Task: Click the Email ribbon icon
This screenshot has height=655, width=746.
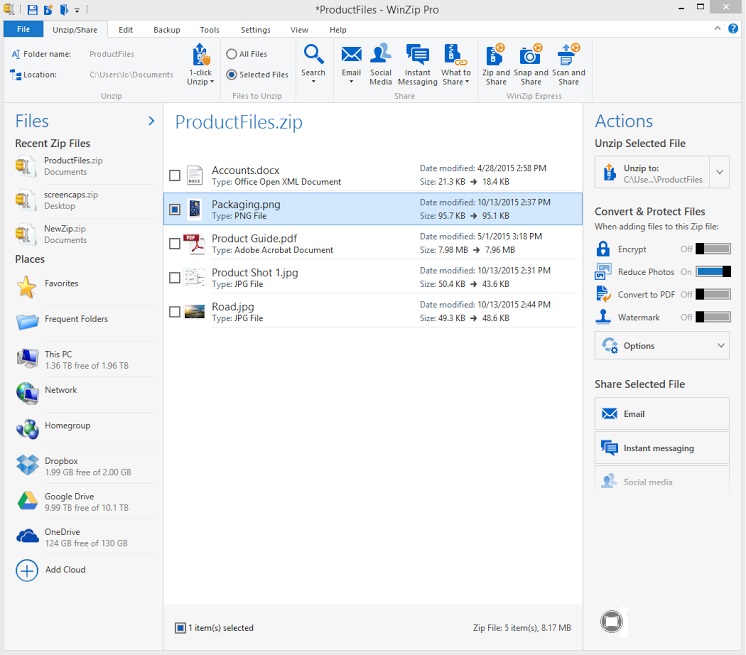Action: coord(352,54)
